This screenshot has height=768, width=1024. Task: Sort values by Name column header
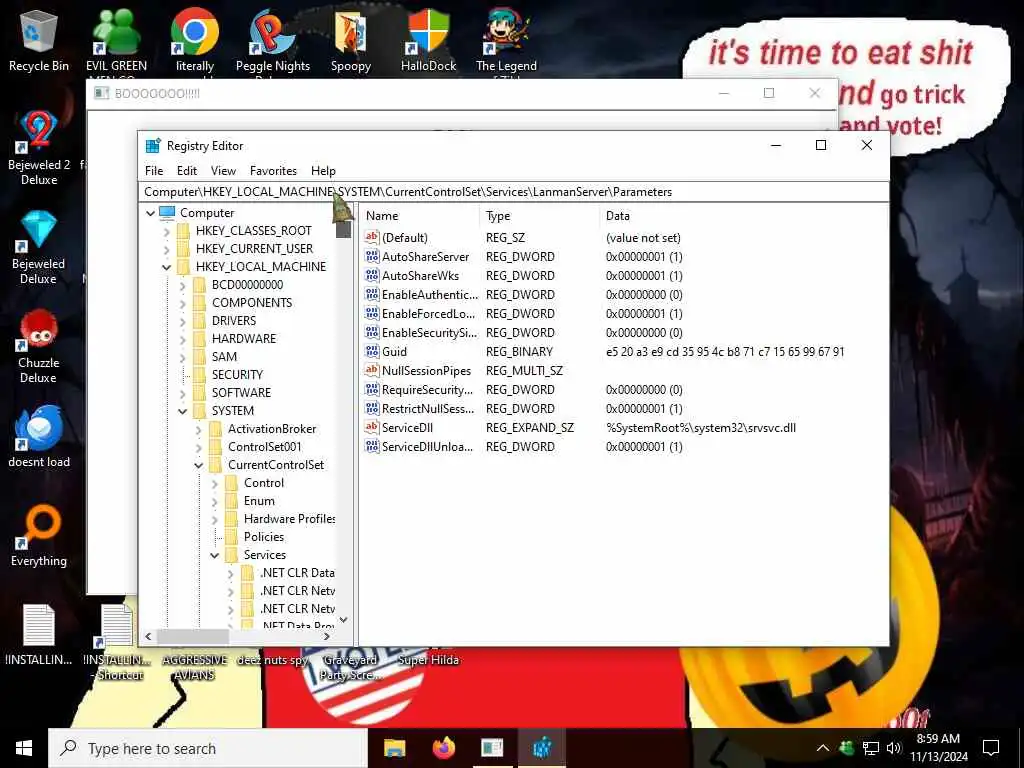(420, 216)
